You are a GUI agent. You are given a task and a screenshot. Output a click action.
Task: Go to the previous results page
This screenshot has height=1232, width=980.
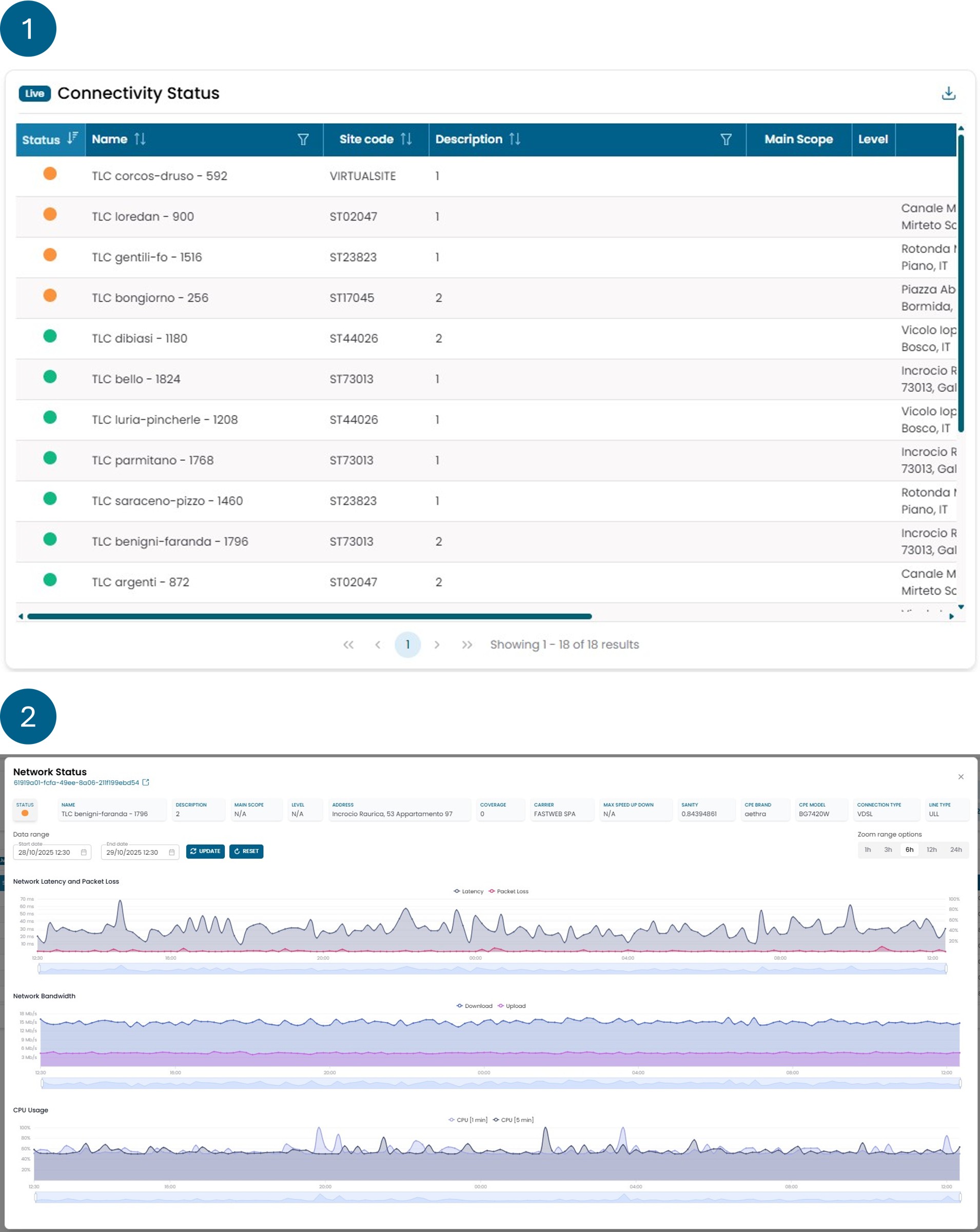pyautogui.click(x=378, y=644)
